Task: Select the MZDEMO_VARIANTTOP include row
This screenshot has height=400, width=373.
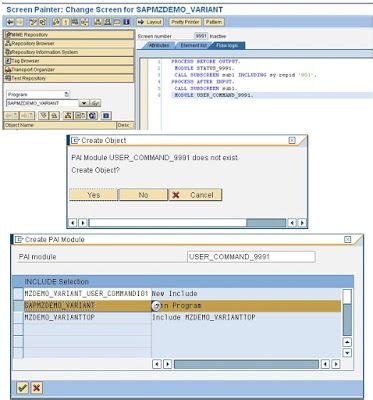Action: [182, 318]
